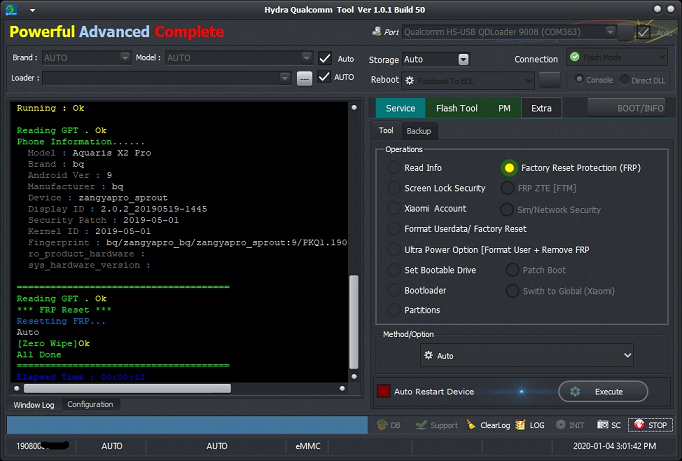682x461 pixels.
Task: Click the DB database icon
Action: click(x=382, y=425)
